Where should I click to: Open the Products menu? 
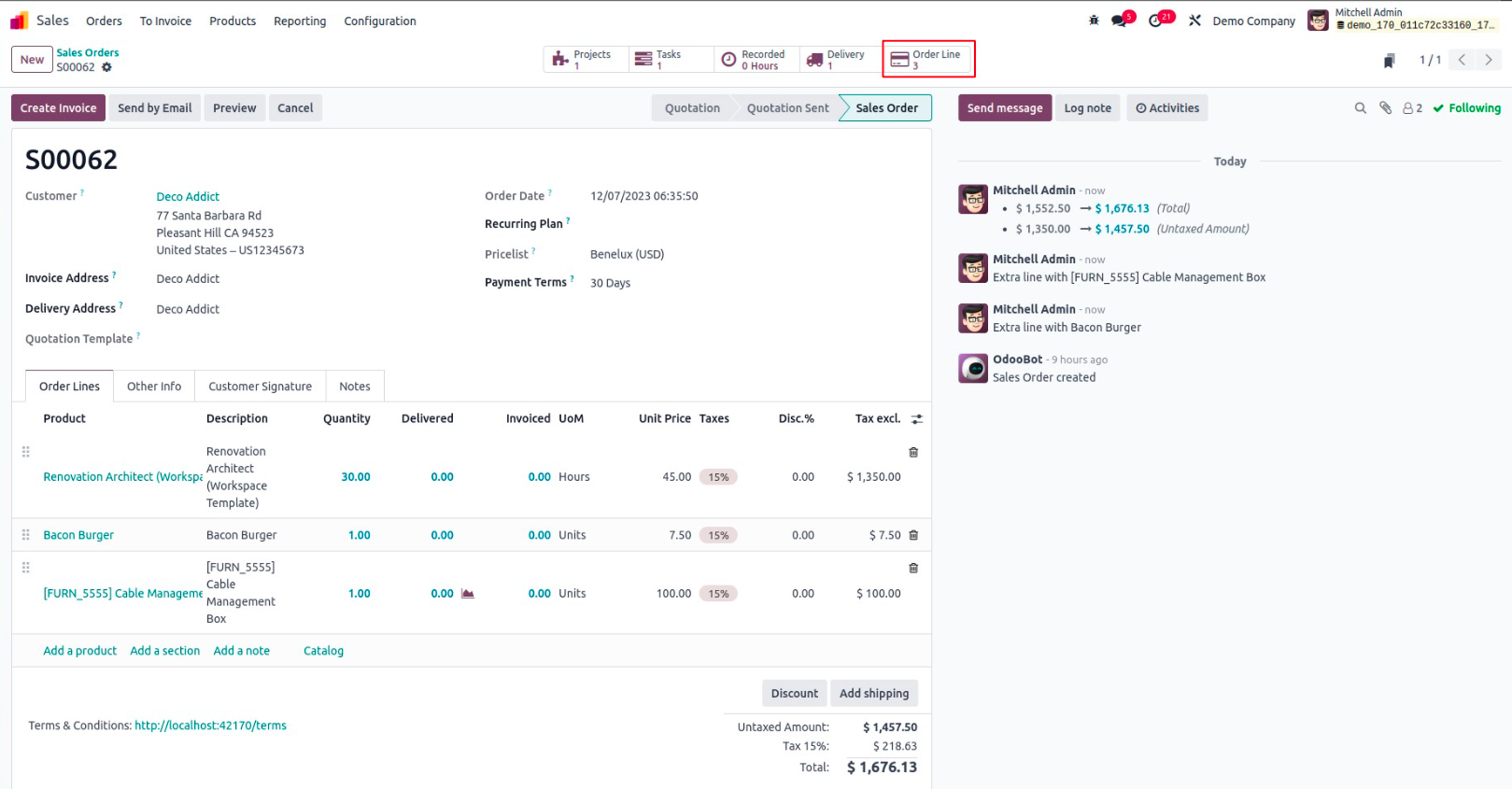[x=233, y=21]
